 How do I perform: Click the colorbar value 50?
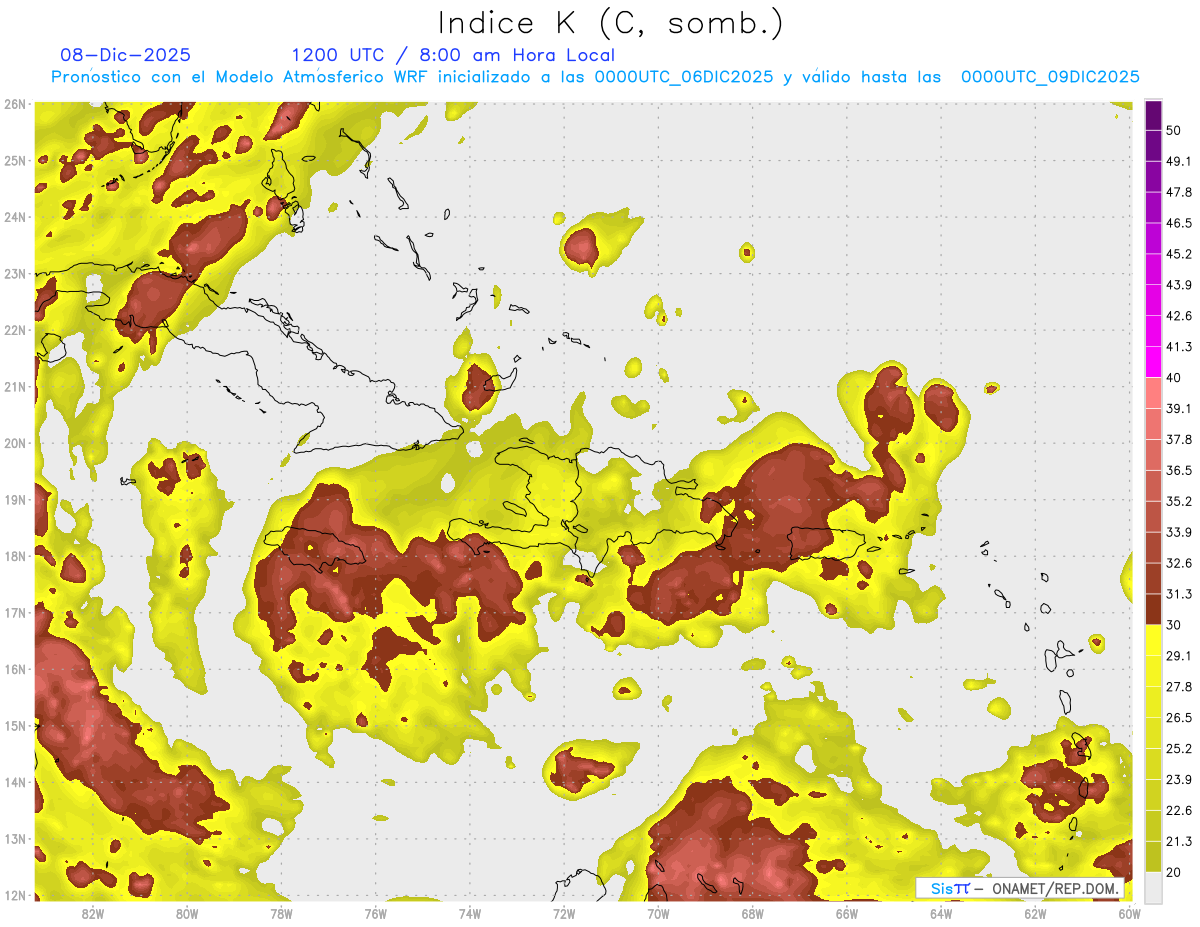(x=1174, y=130)
